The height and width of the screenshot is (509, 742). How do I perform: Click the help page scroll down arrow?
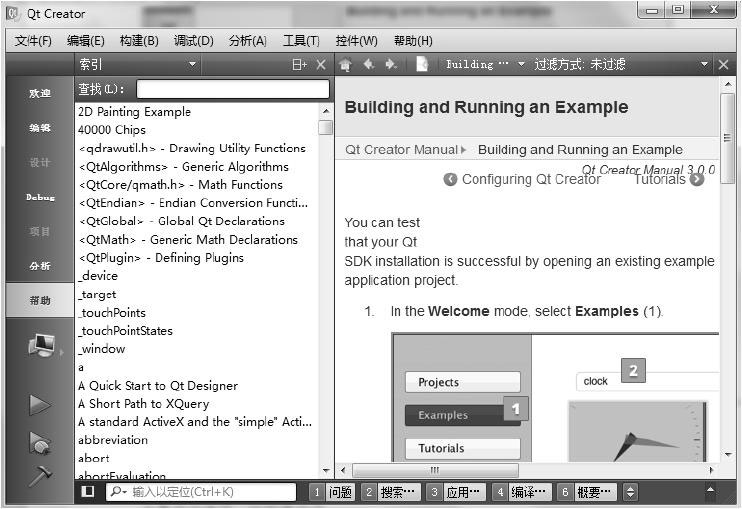[x=728, y=455]
